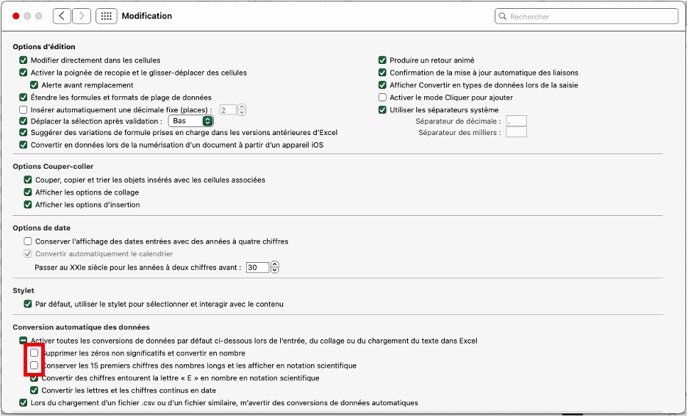Enable 'Activer le mode Cliquer pour ajouter'
688x417 pixels.
[x=382, y=97]
